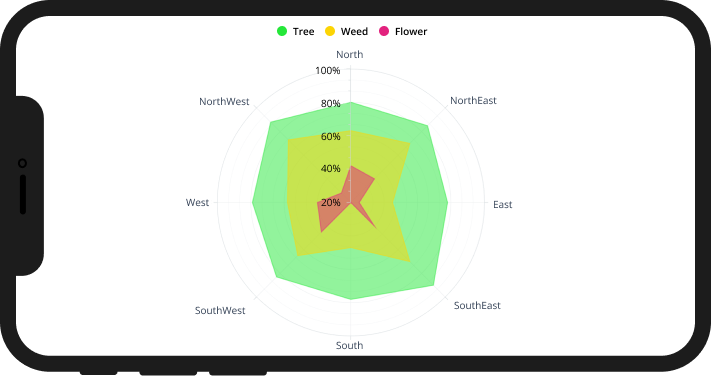
Task: Select the NorthWest axis label
Action: [224, 101]
